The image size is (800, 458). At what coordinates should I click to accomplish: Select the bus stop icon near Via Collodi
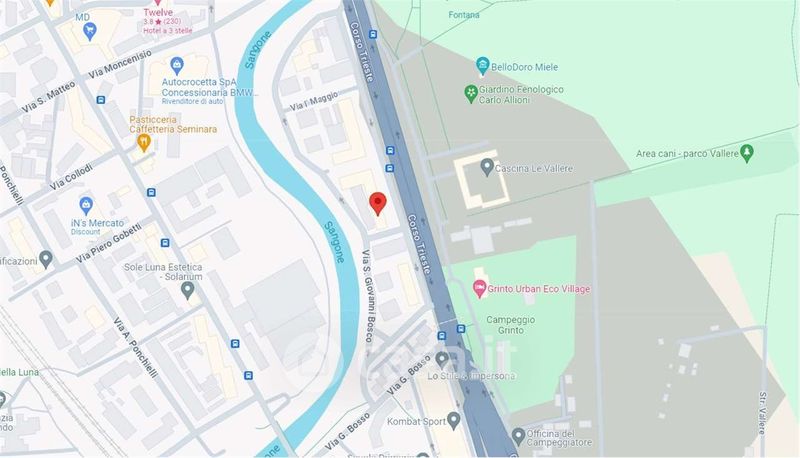coord(151,192)
